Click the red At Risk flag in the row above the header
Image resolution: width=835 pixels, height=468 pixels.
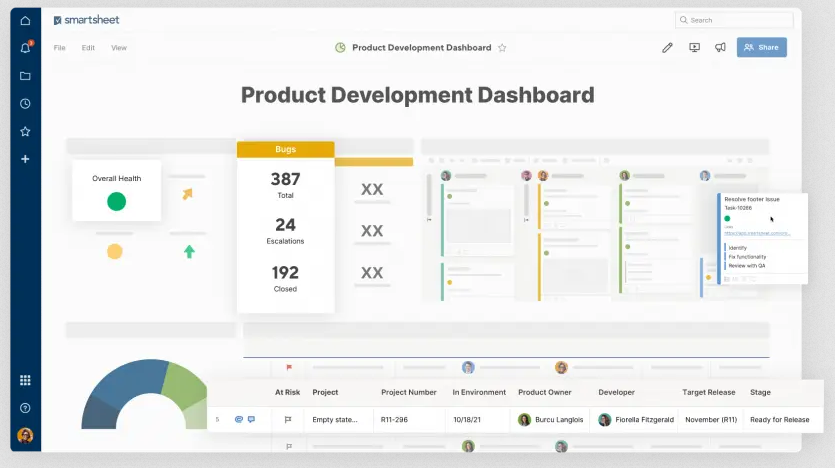289,367
